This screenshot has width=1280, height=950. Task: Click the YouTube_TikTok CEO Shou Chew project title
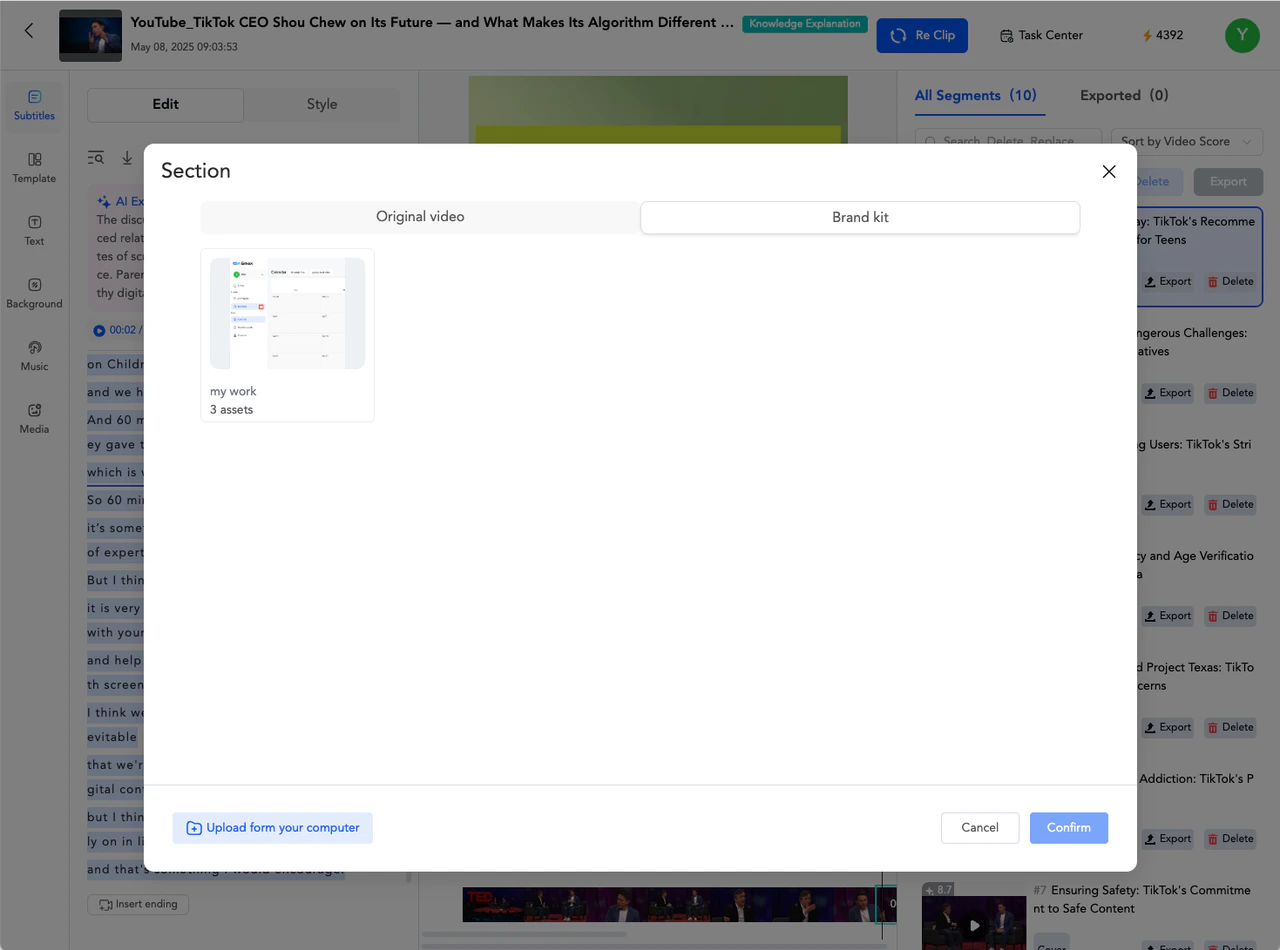point(432,22)
